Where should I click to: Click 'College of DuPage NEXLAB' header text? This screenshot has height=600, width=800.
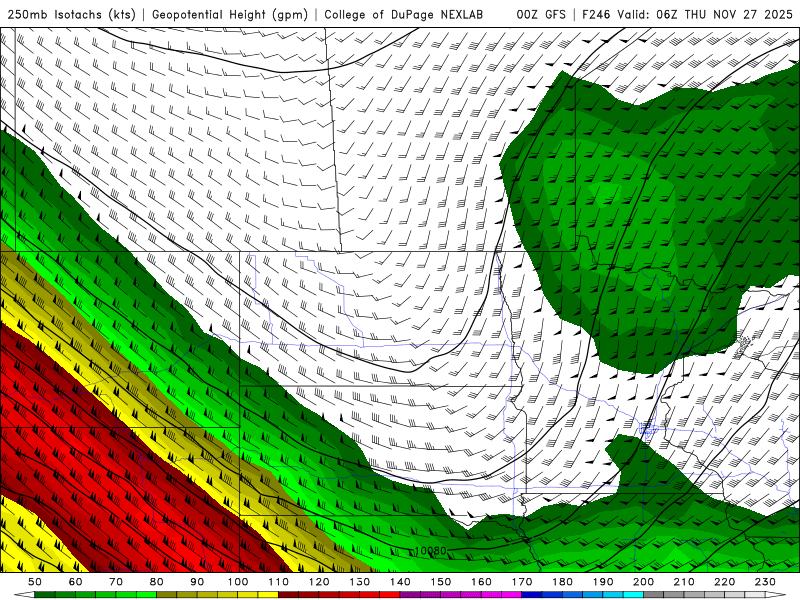tap(404, 14)
